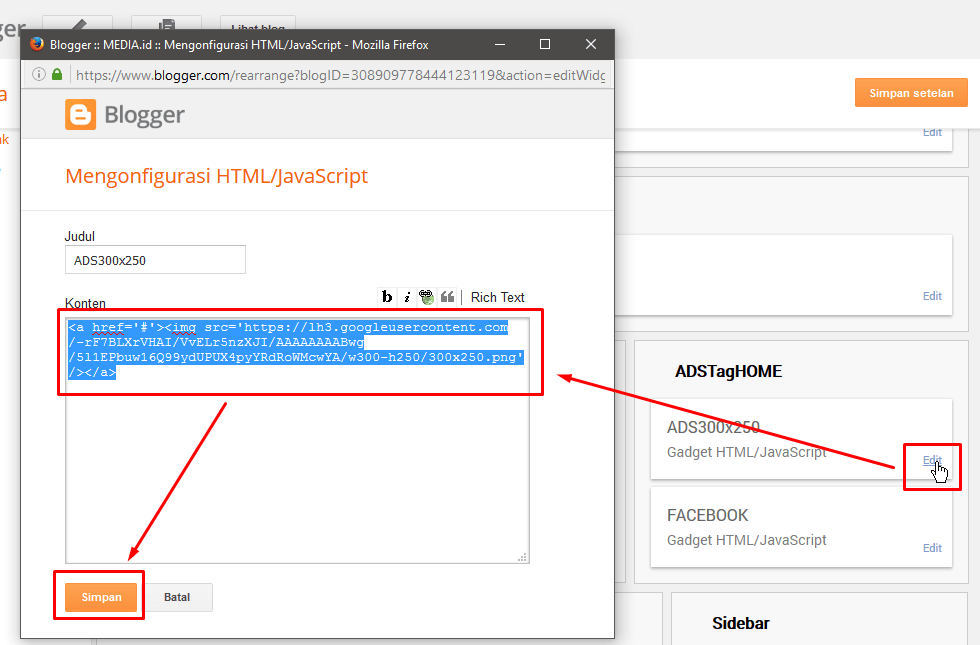Click the Blogger logo icon
980x645 pixels.
81,114
